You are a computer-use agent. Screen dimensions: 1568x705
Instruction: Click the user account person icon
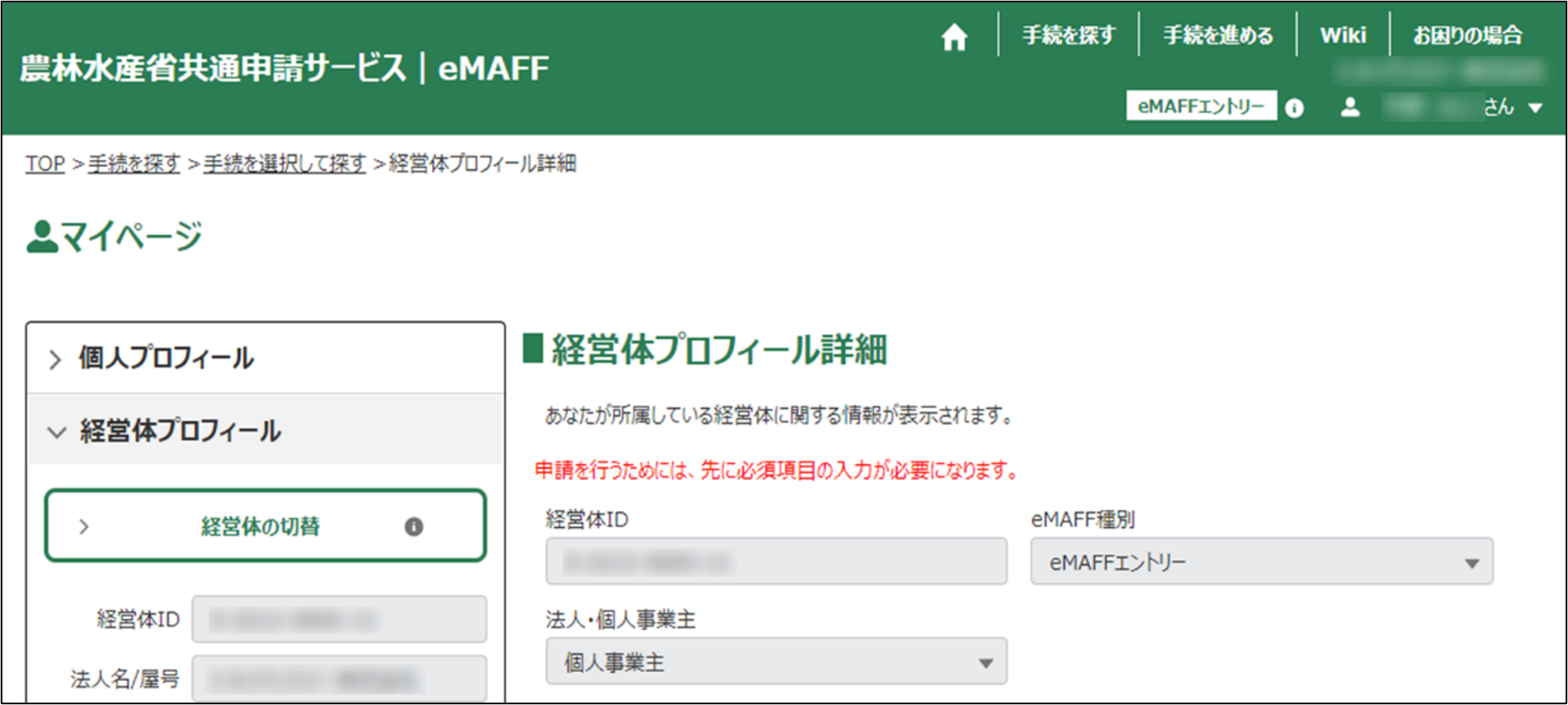pyautogui.click(x=1350, y=107)
